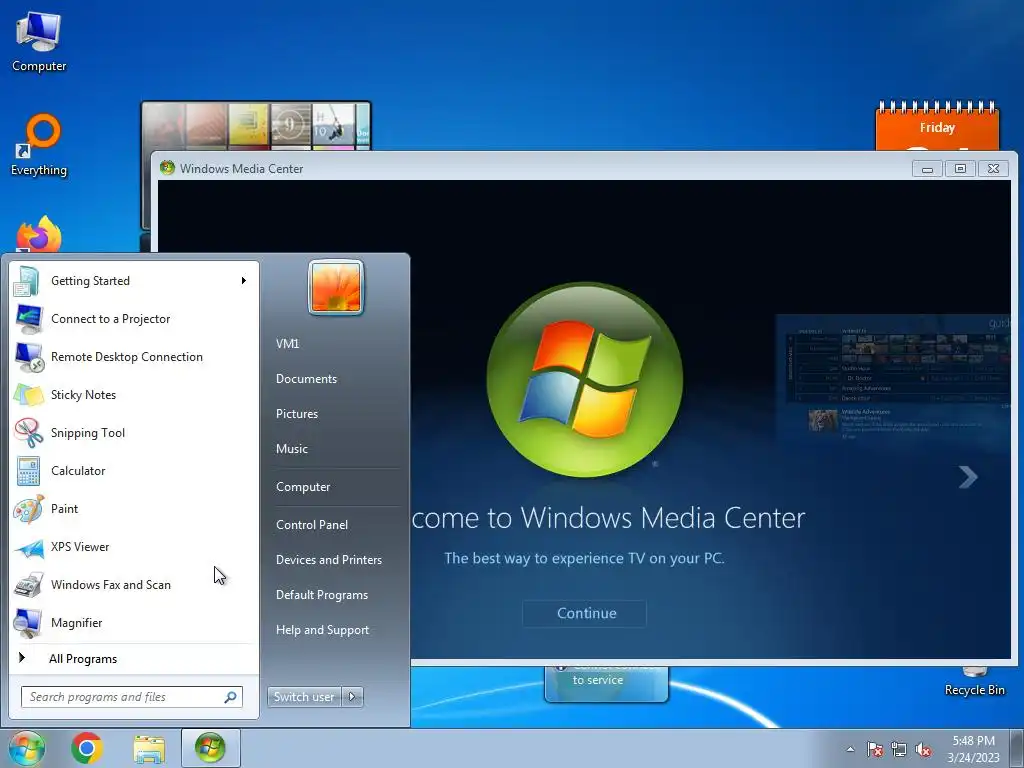This screenshot has height=768, width=1024.
Task: Click Search programs and files field
Action: pos(131,697)
